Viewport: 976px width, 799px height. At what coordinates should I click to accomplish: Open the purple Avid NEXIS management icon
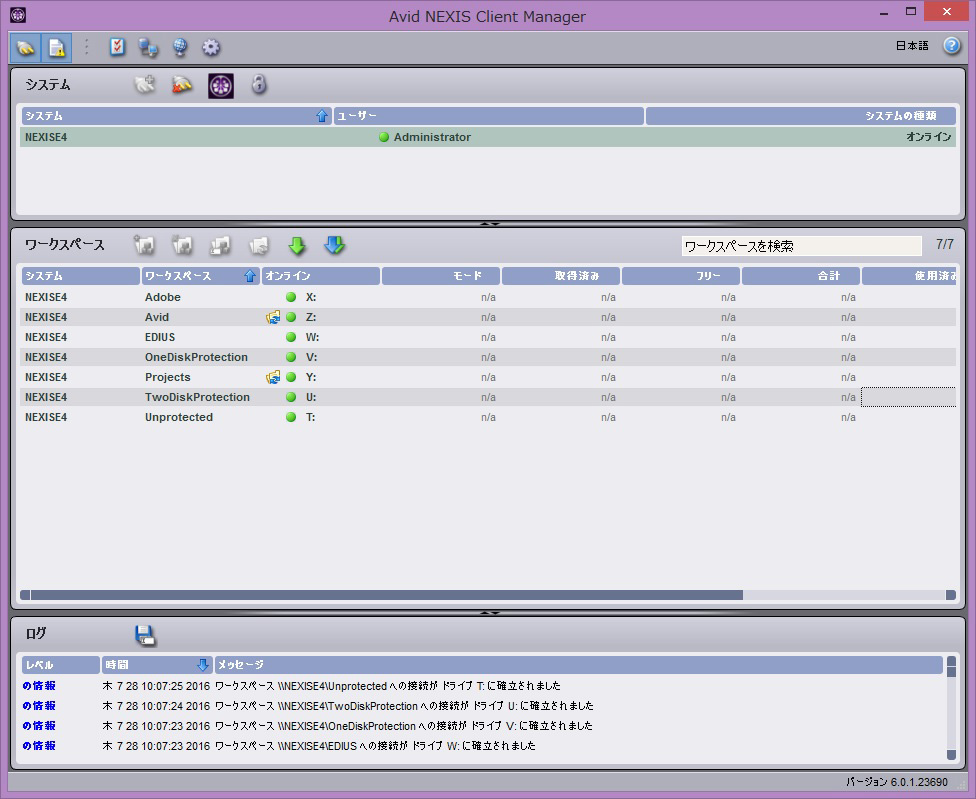coord(221,86)
